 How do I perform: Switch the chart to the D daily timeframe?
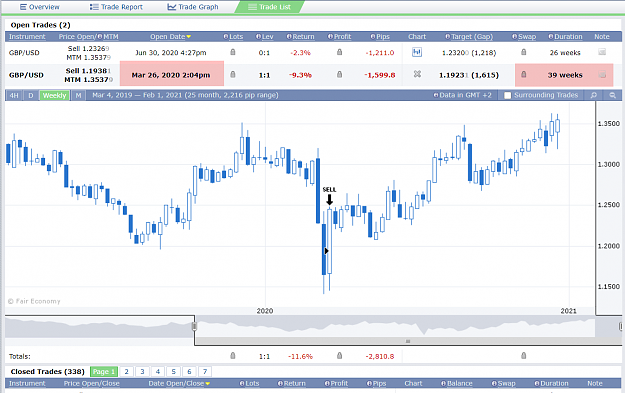pyautogui.click(x=31, y=96)
